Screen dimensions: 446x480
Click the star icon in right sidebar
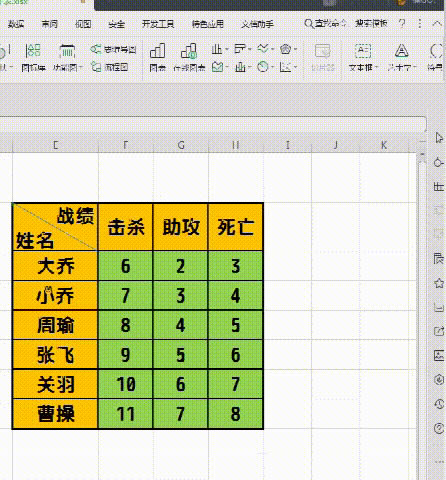coord(439,283)
